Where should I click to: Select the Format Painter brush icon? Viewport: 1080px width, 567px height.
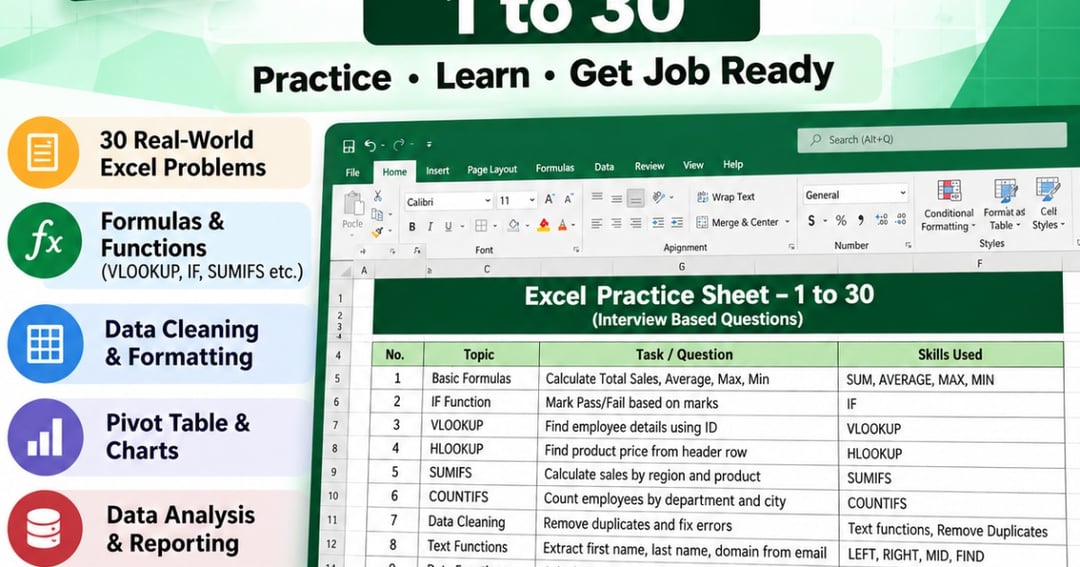377,232
